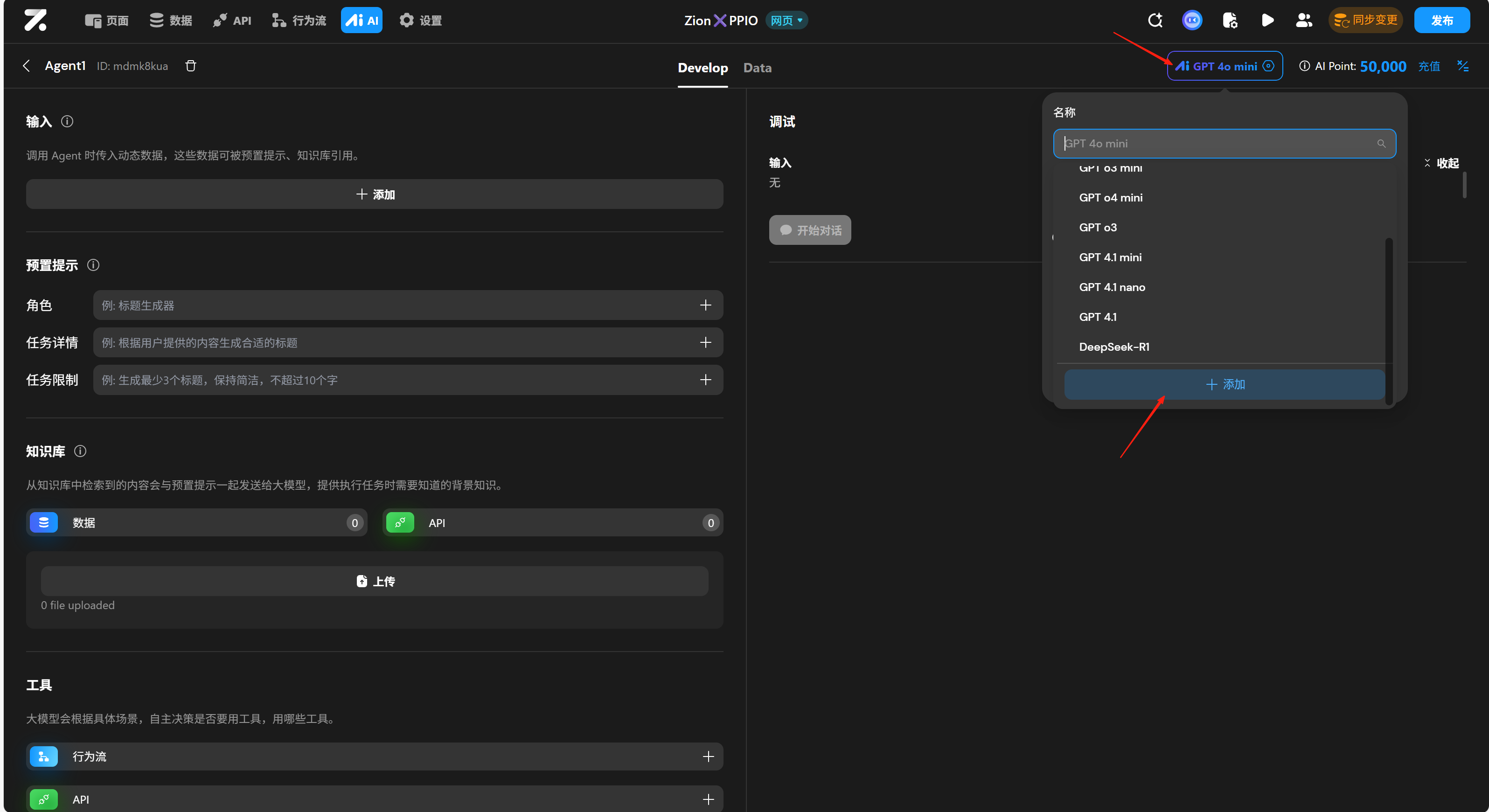Add an API tool with plus icon
Image resolution: width=1489 pixels, height=812 pixels.
coord(708,799)
